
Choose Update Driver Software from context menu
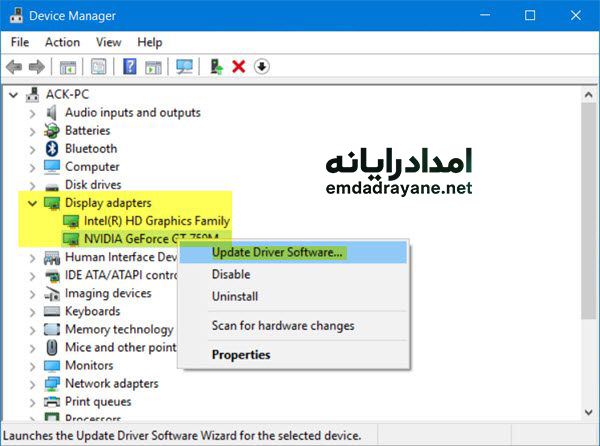click(277, 252)
